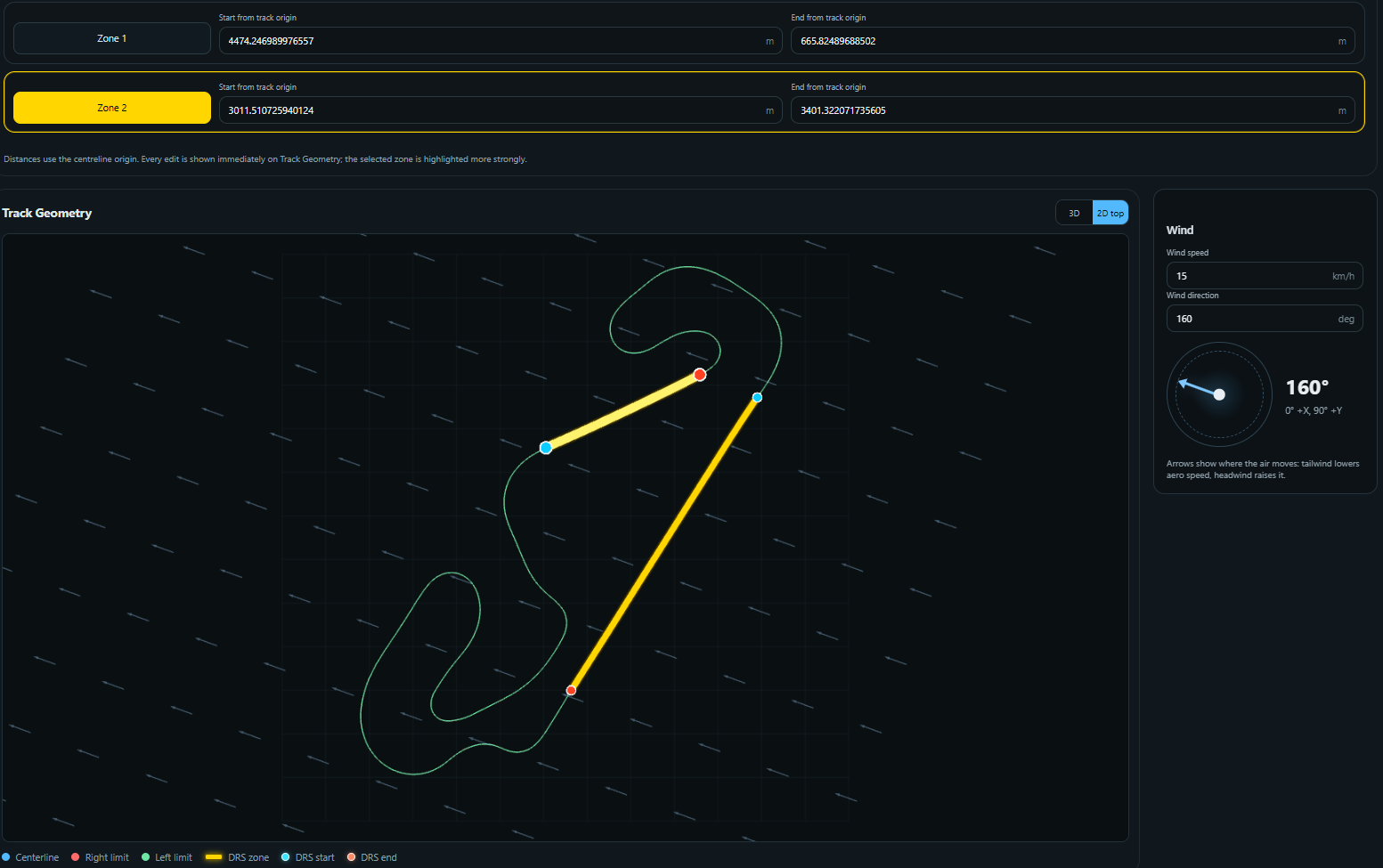Click the Wind direction label
The height and width of the screenshot is (868, 1383).
[x=1192, y=296]
